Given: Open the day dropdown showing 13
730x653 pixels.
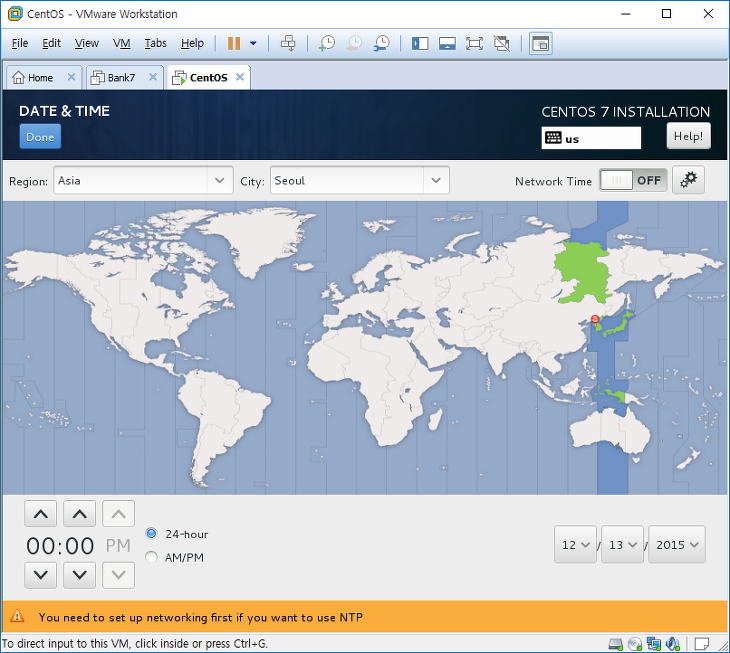Looking at the screenshot, I should [622, 545].
